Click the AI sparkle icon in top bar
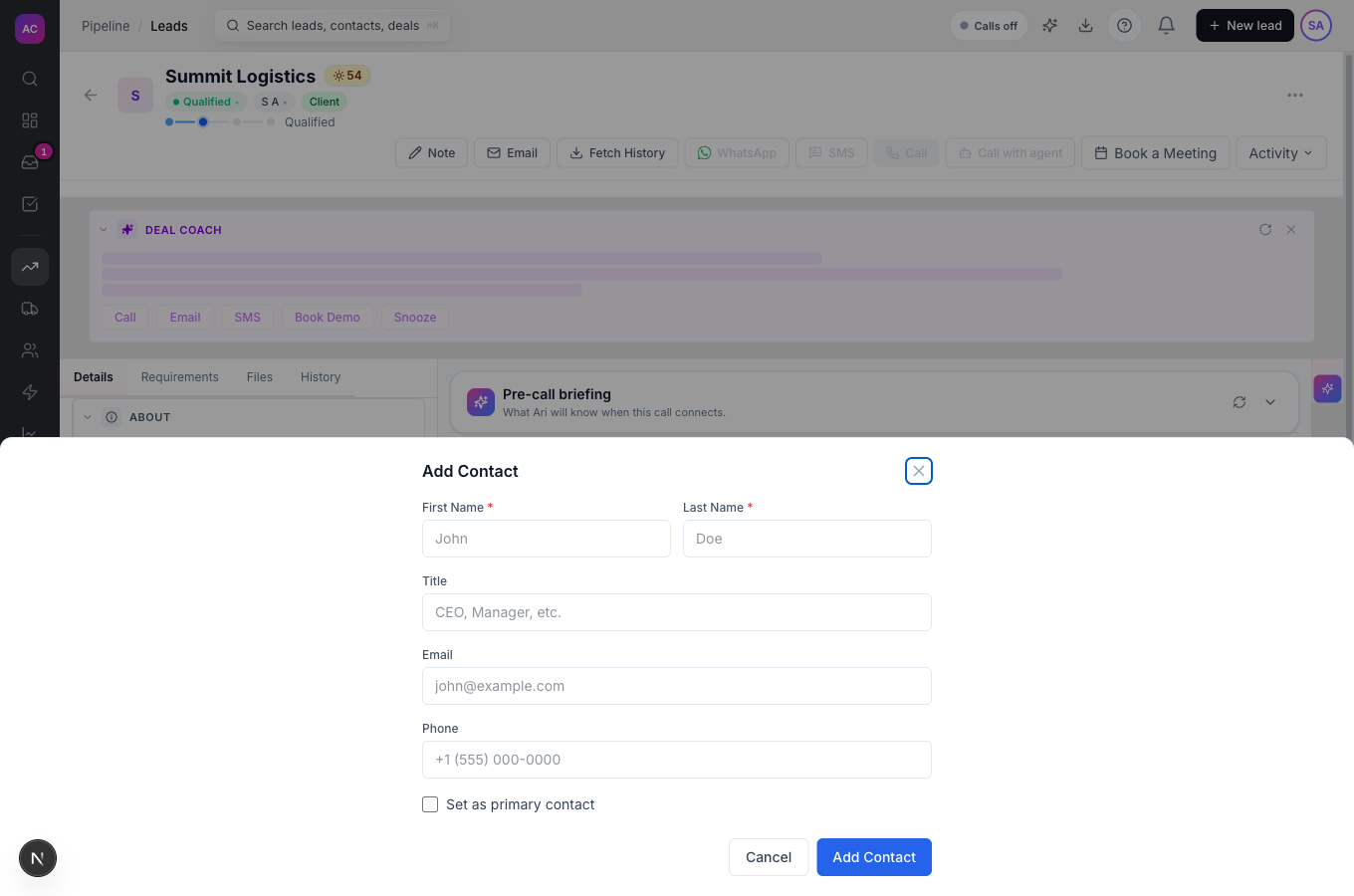 pyautogui.click(x=1049, y=26)
